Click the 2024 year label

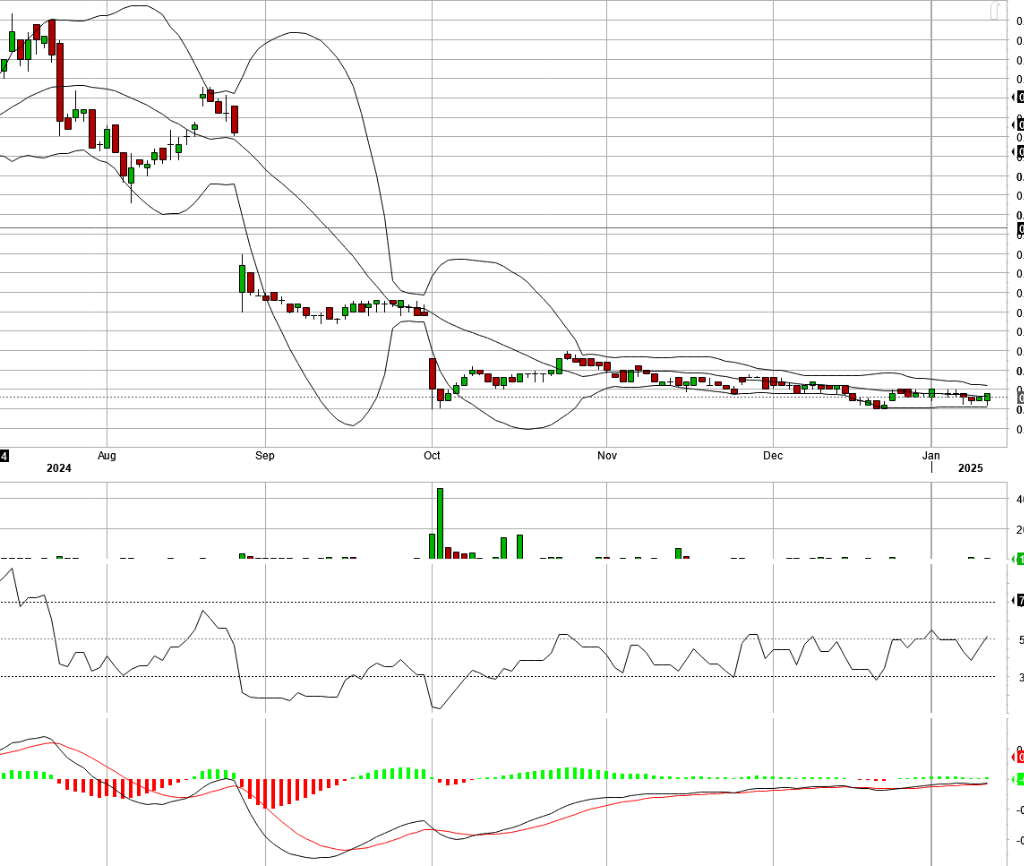pos(59,468)
